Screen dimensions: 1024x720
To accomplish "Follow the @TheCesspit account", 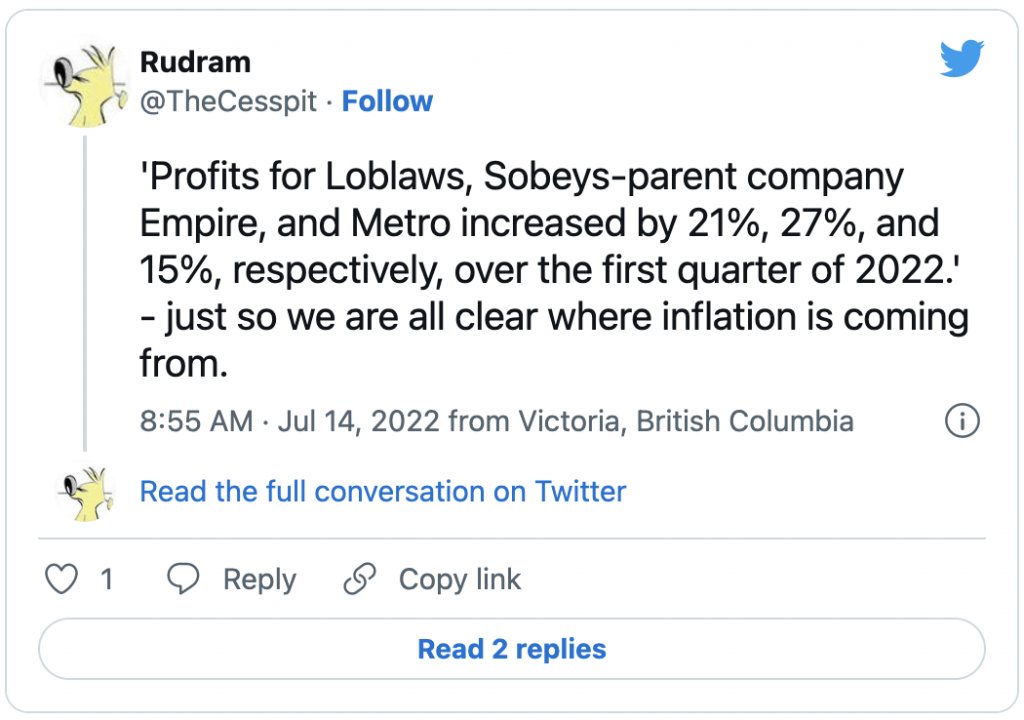I will (387, 101).
